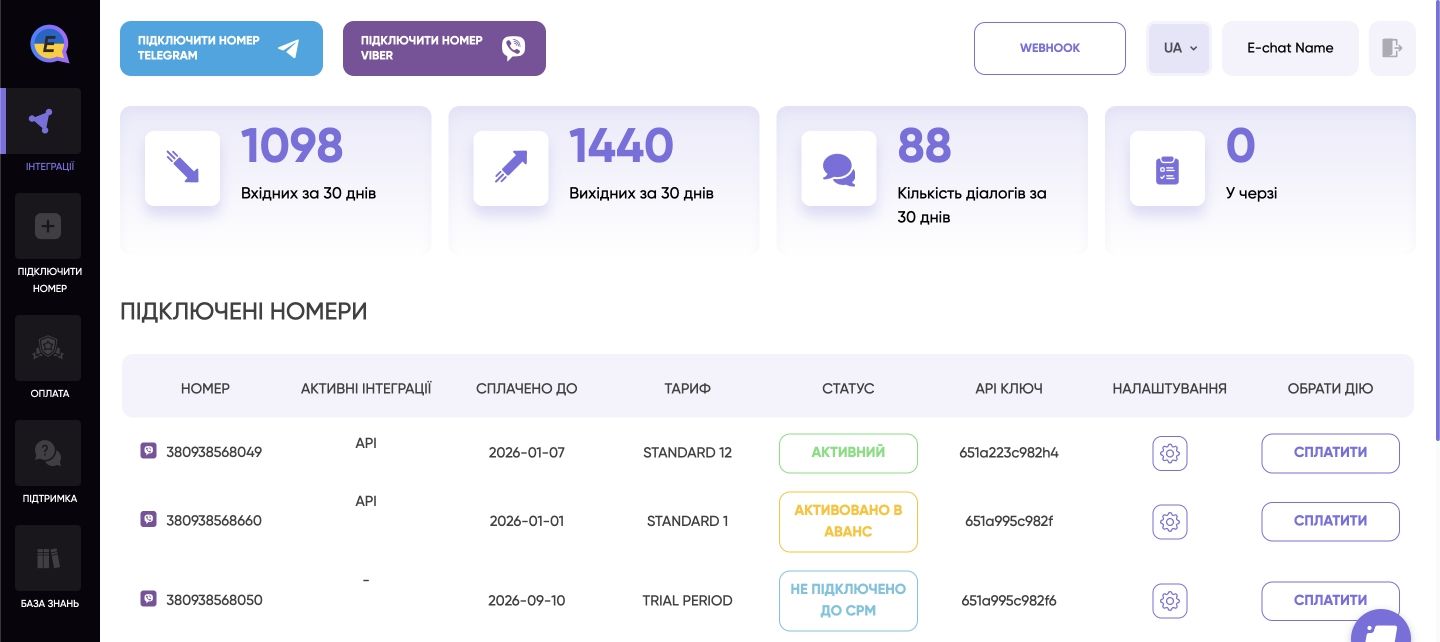1440x642 pixels.
Task: Click the Активний status badge
Action: (848, 453)
